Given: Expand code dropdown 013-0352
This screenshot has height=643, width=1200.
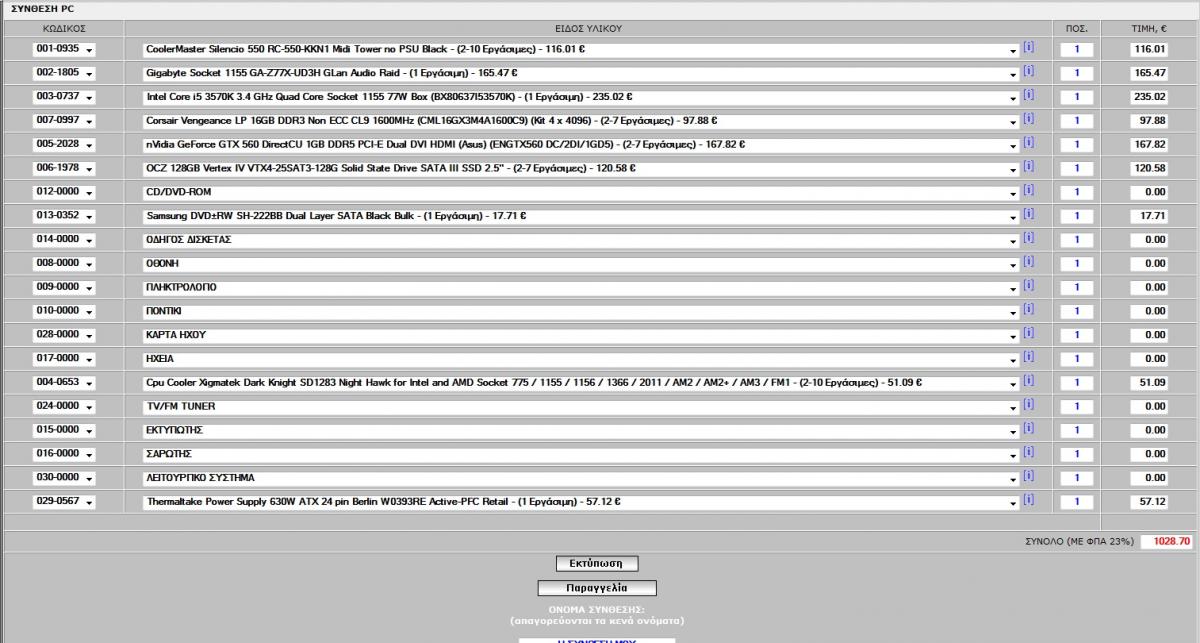Looking at the screenshot, I should [64, 216].
